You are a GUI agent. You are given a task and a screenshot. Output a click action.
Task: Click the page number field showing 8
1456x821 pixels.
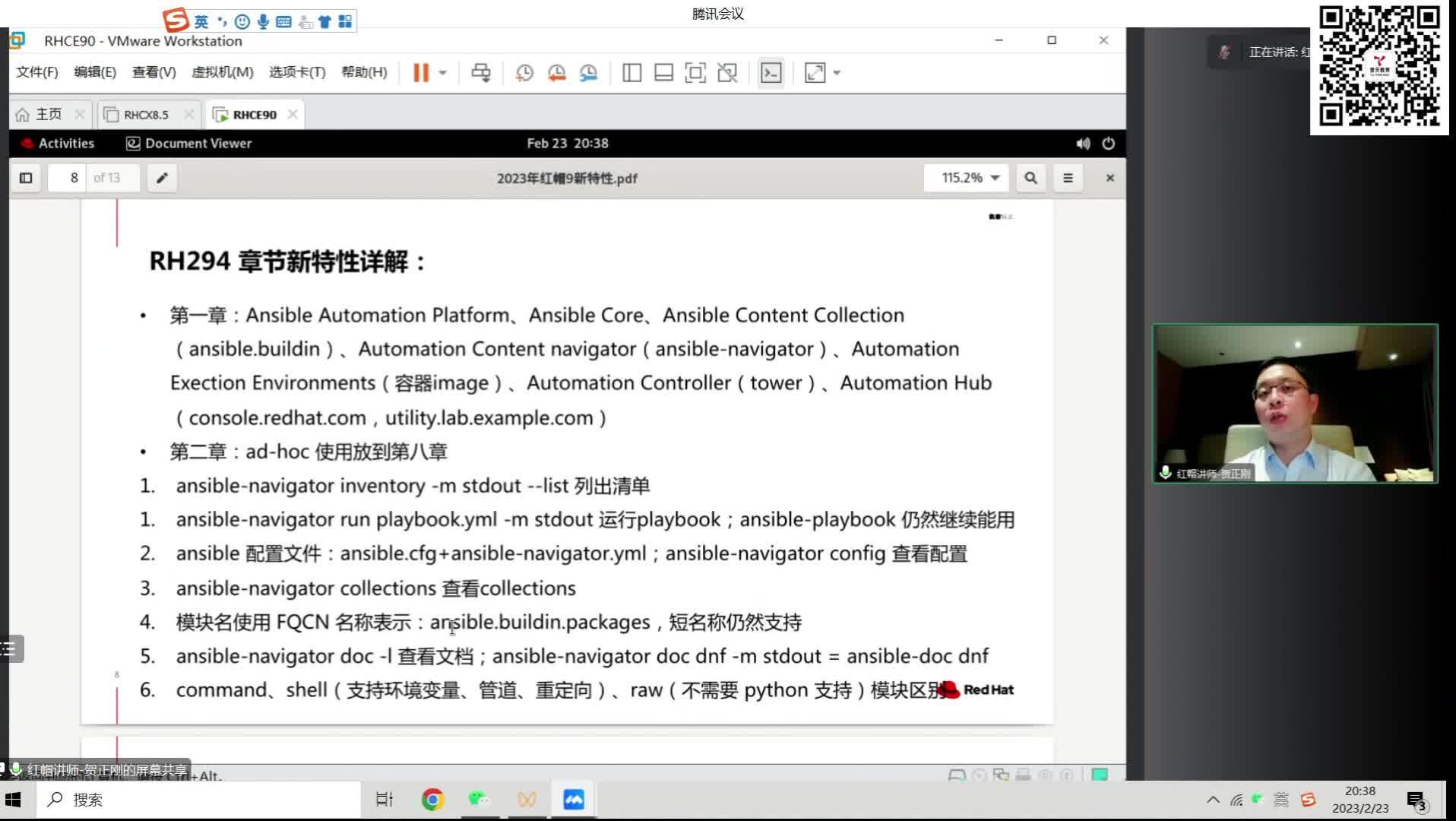(72, 177)
